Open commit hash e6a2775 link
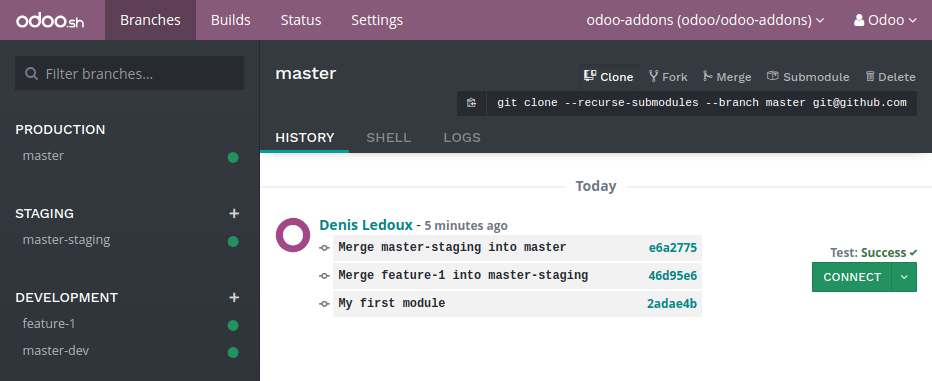Image resolution: width=932 pixels, height=381 pixels. [673, 248]
